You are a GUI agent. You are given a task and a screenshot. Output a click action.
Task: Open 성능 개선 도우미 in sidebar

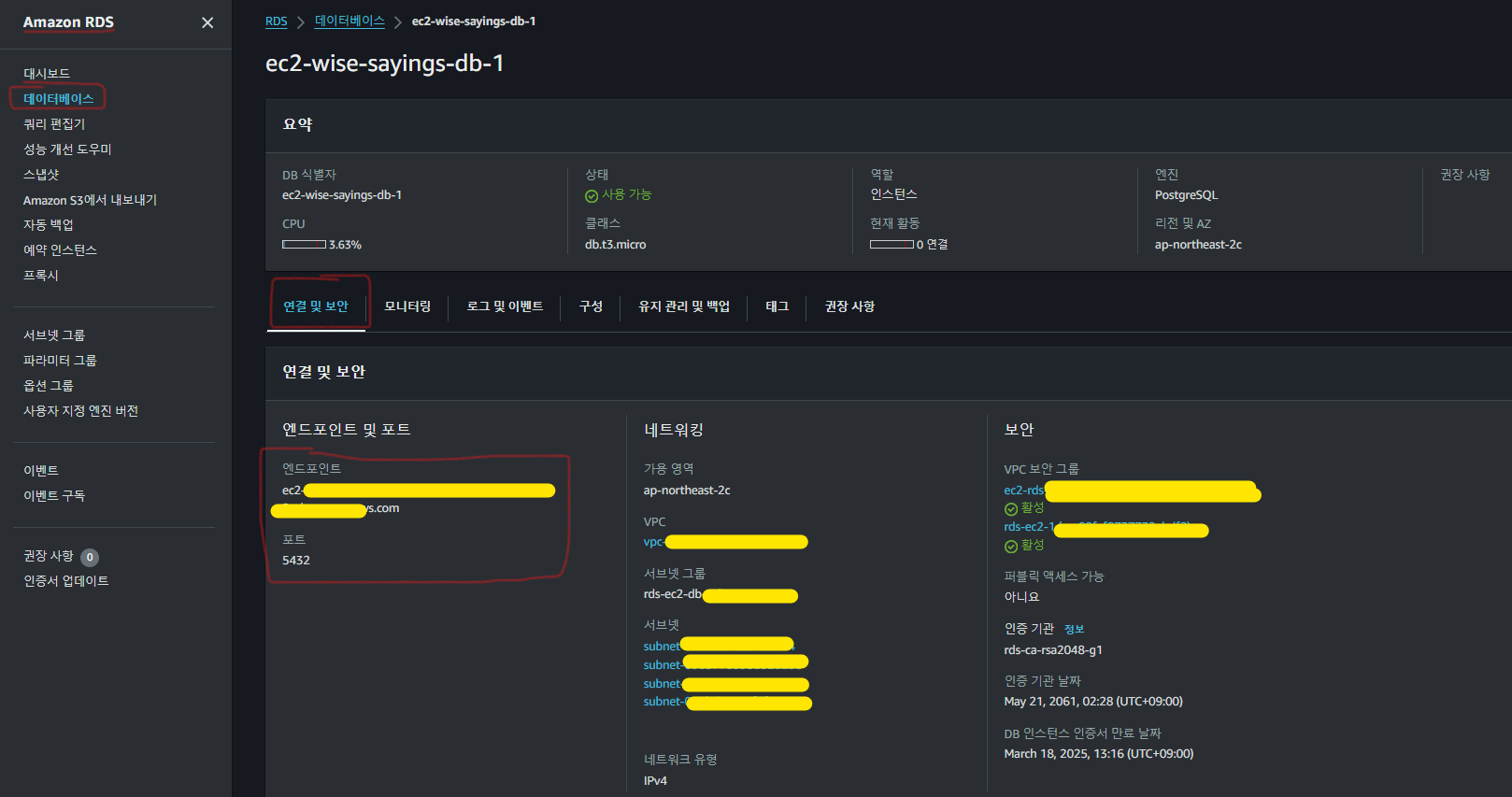(x=67, y=149)
